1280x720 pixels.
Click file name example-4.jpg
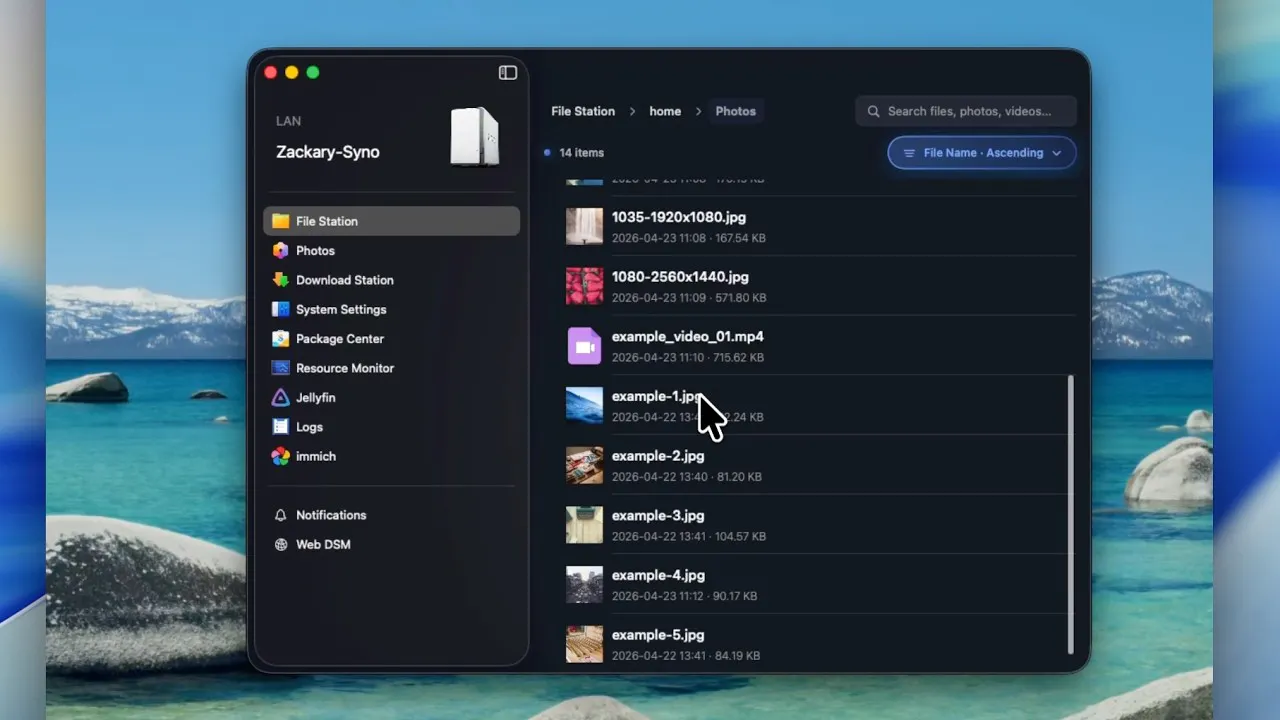(x=658, y=576)
